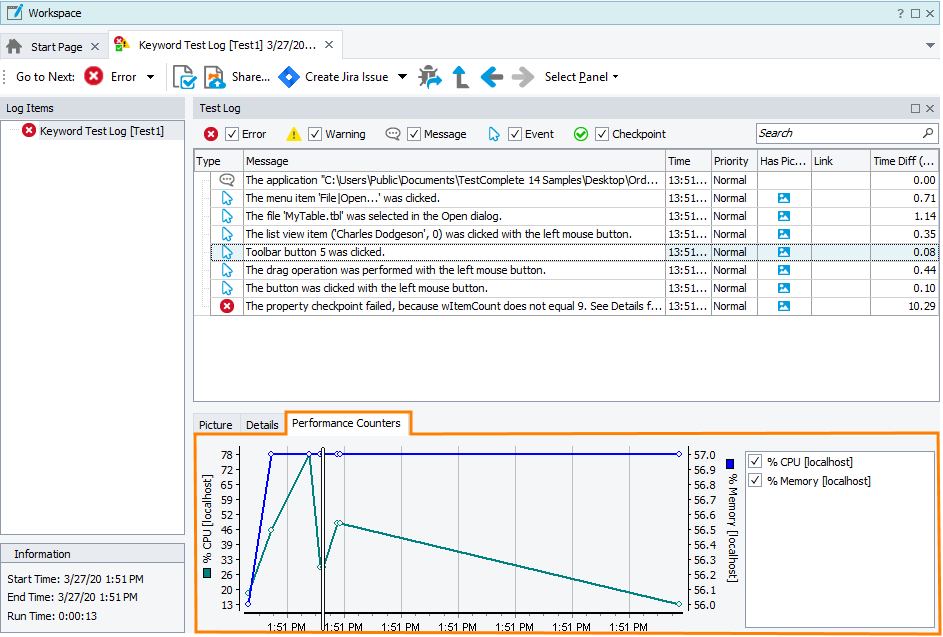The width and height of the screenshot is (943, 637).
Task: Click the search magnifier icon
Action: coord(928,133)
